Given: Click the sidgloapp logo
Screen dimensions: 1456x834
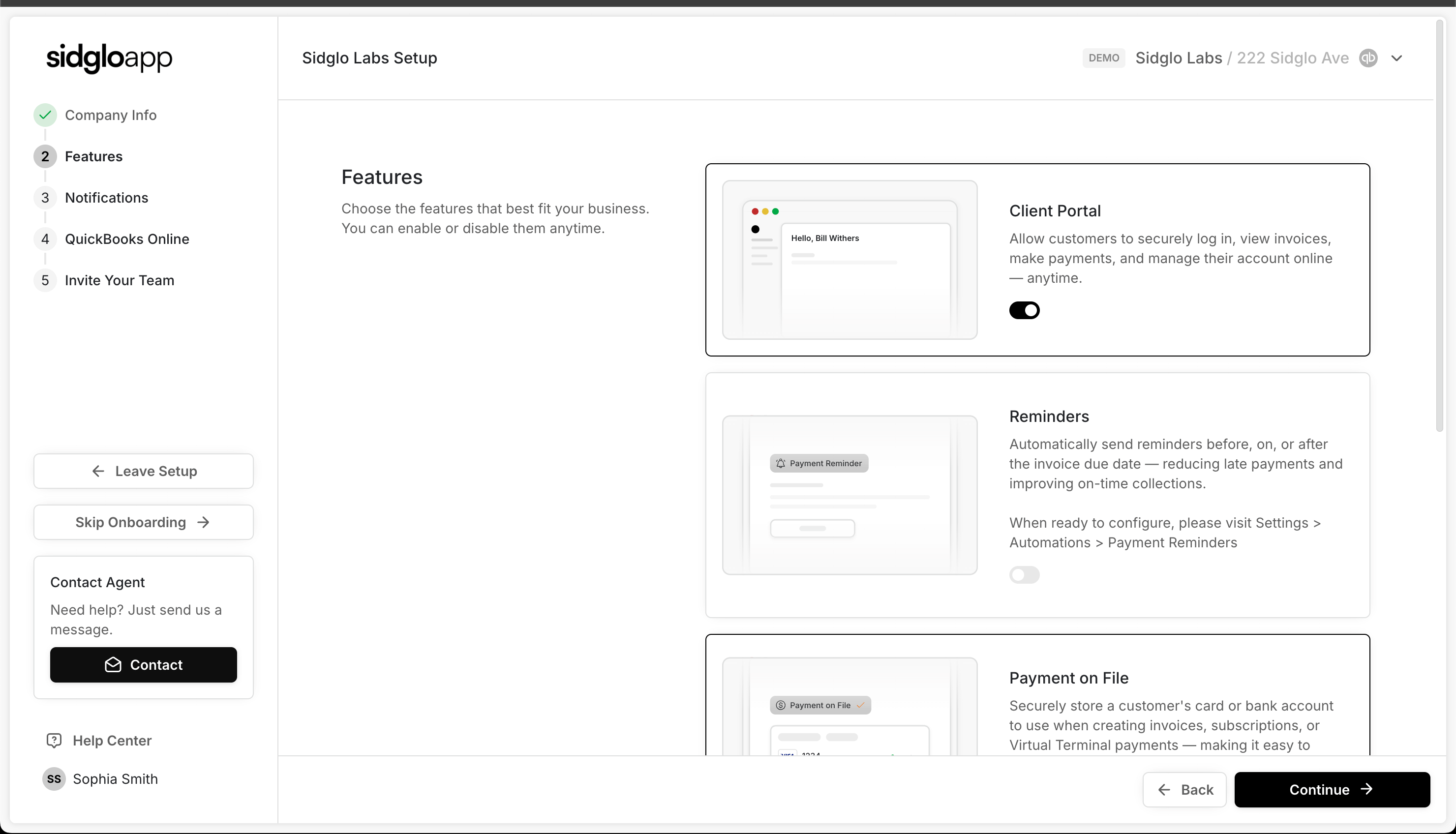Looking at the screenshot, I should coord(109,58).
